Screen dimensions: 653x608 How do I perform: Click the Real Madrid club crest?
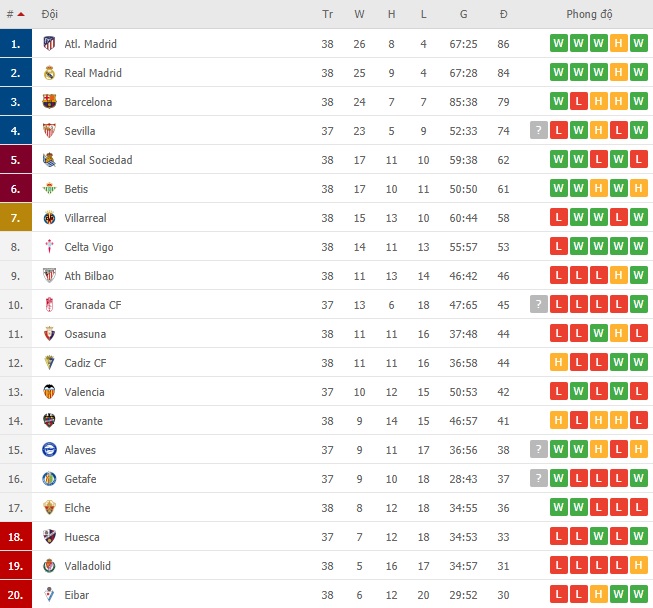pyautogui.click(x=49, y=72)
